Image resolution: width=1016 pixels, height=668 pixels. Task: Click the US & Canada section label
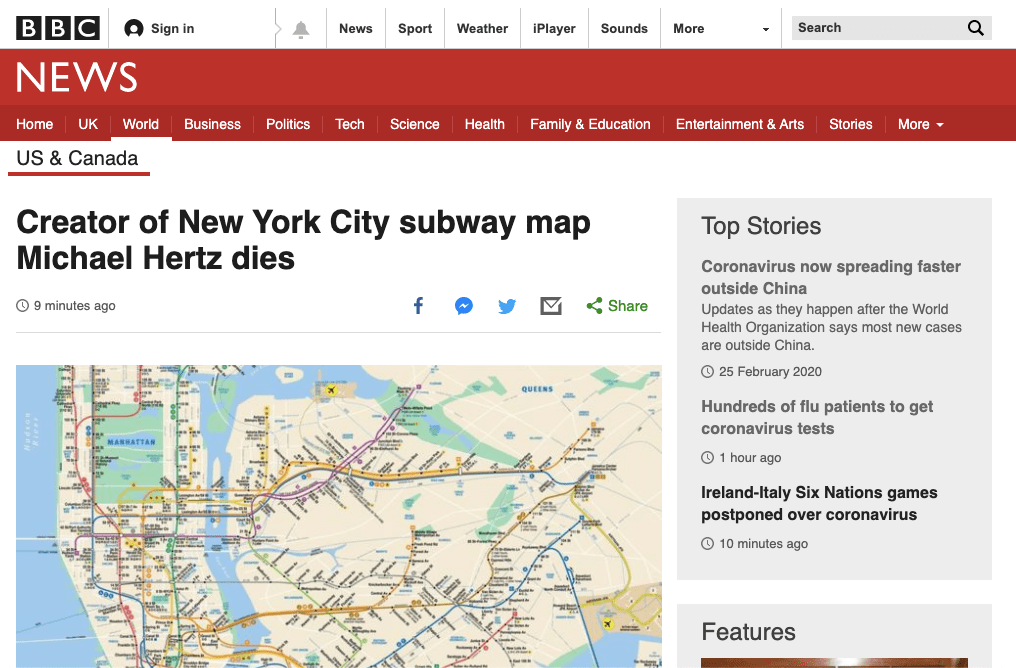(x=76, y=158)
